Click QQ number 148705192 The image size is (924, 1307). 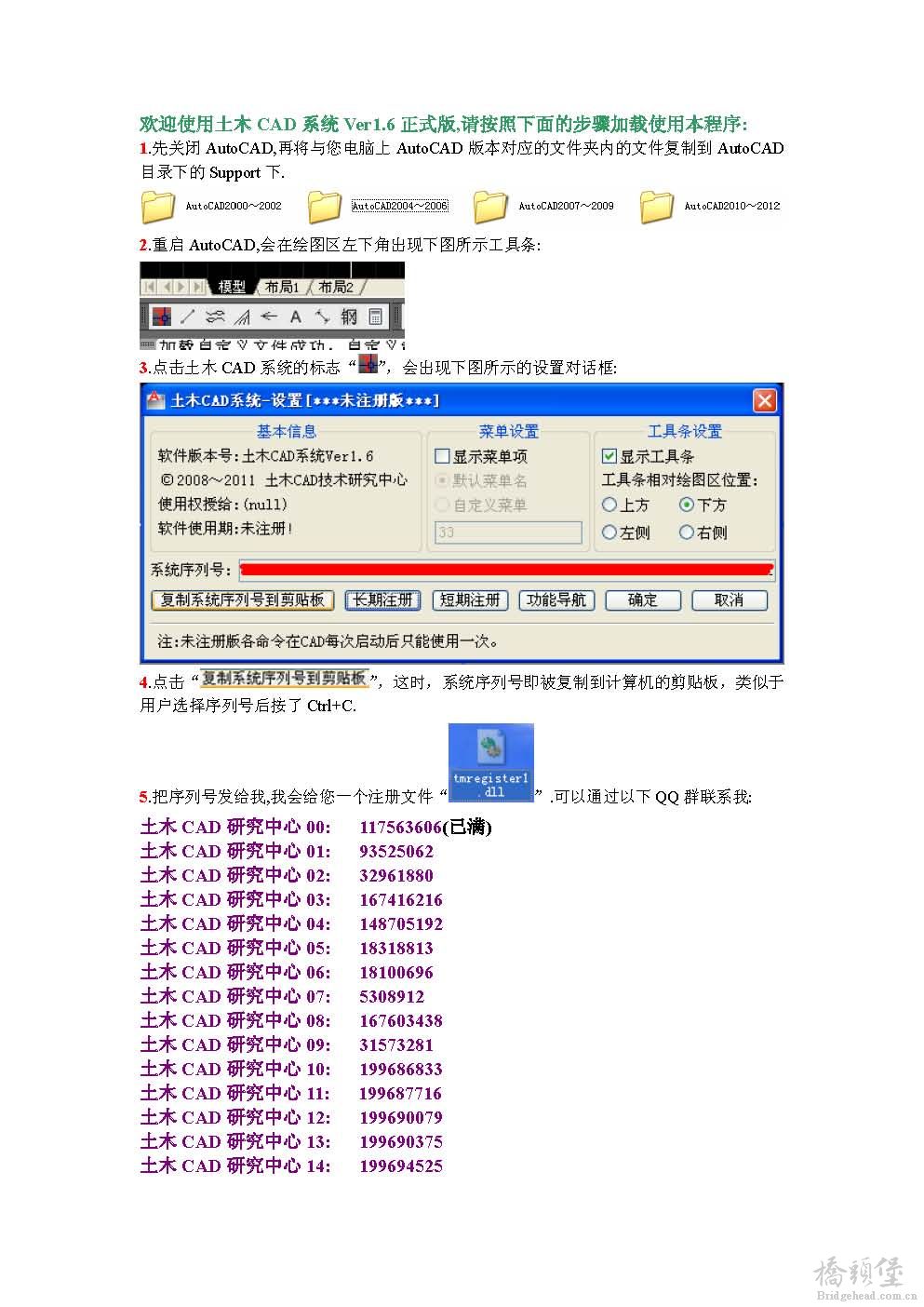(401, 923)
